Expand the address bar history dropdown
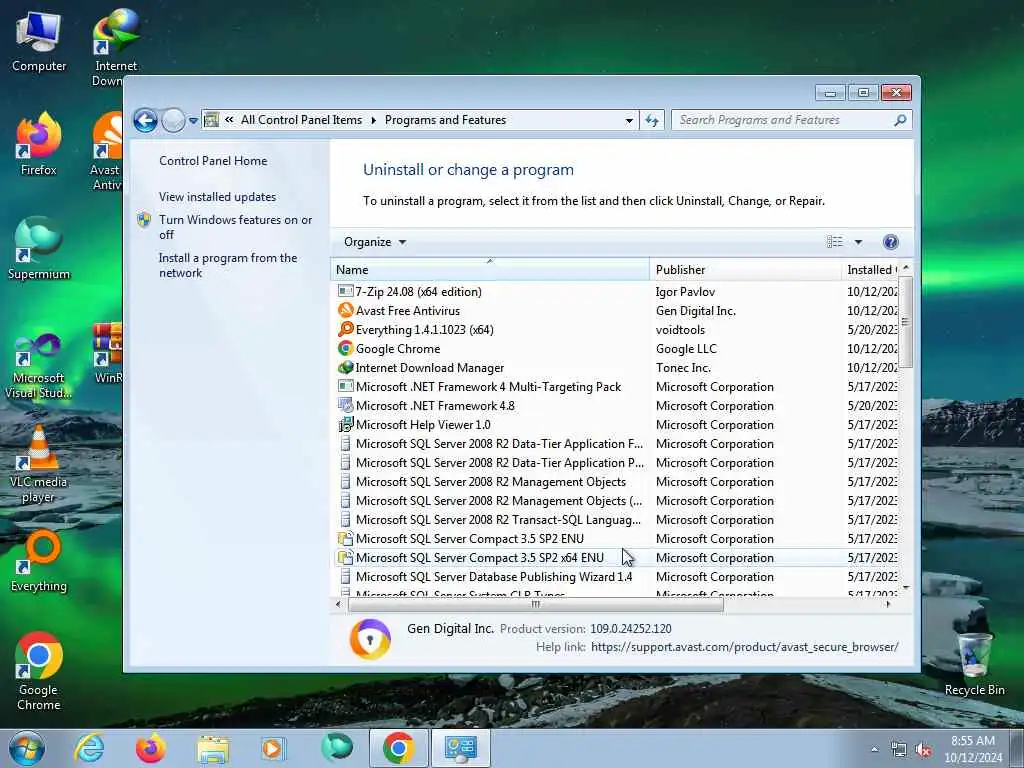This screenshot has height=768, width=1024. (629, 120)
